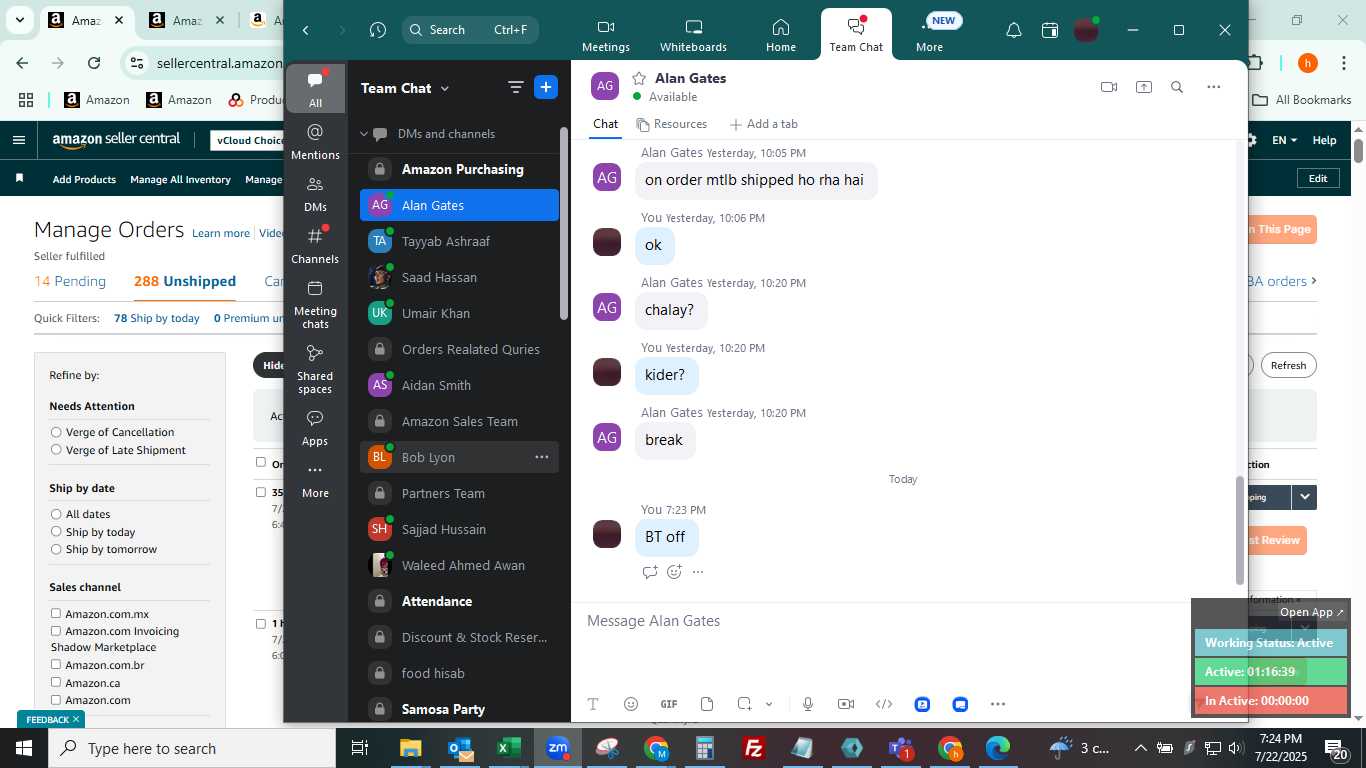Open the emoji picker in composer
The image size is (1366, 768).
(x=630, y=704)
